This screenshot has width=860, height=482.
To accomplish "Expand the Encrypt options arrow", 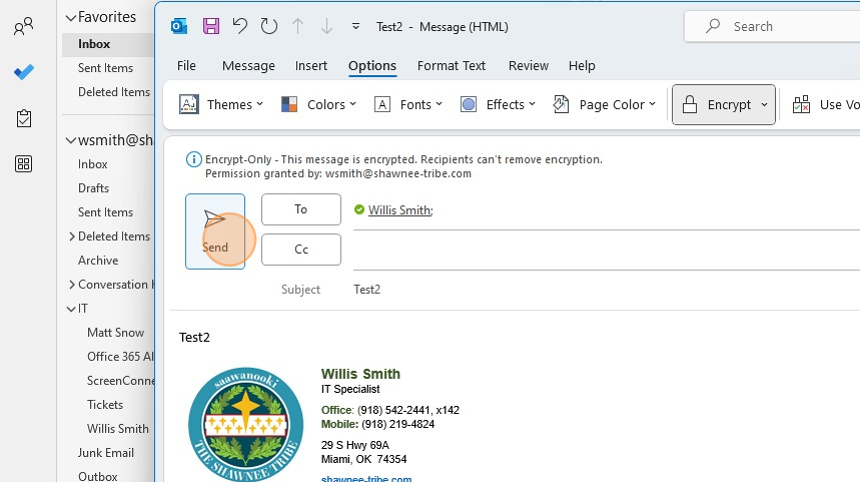I will (765, 104).
